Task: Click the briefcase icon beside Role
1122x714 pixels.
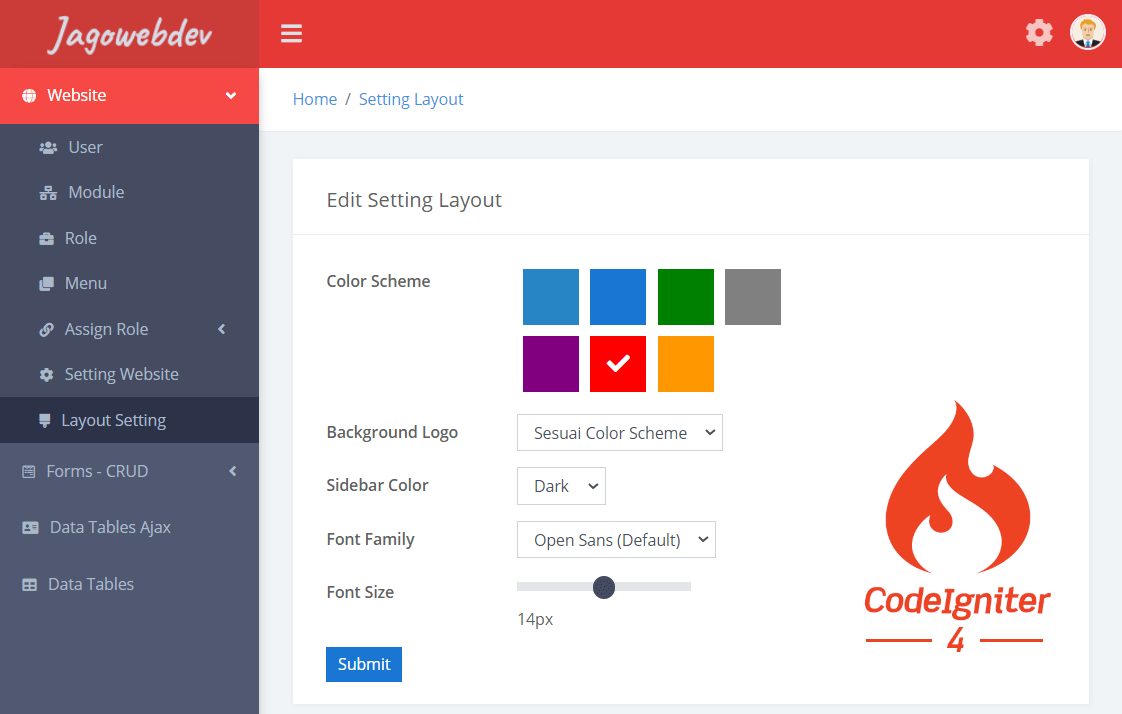Action: [x=47, y=239]
